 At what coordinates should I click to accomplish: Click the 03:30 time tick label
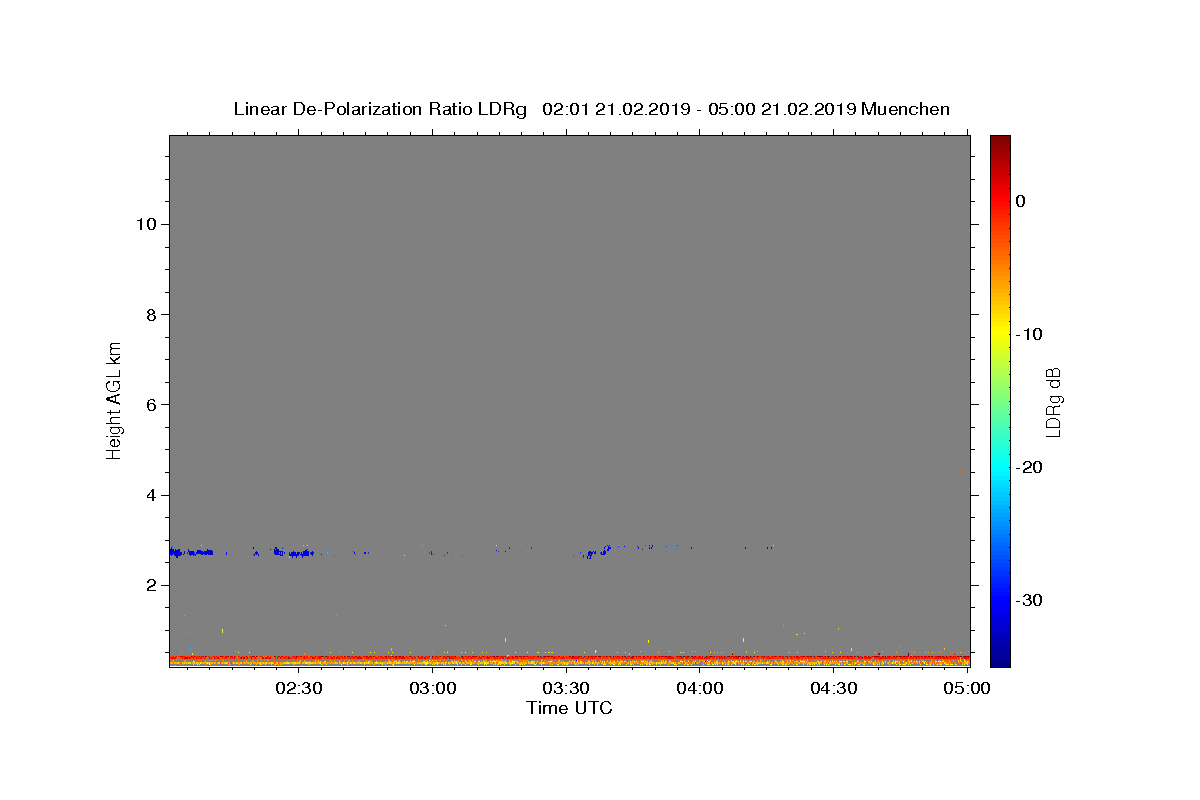[x=566, y=688]
